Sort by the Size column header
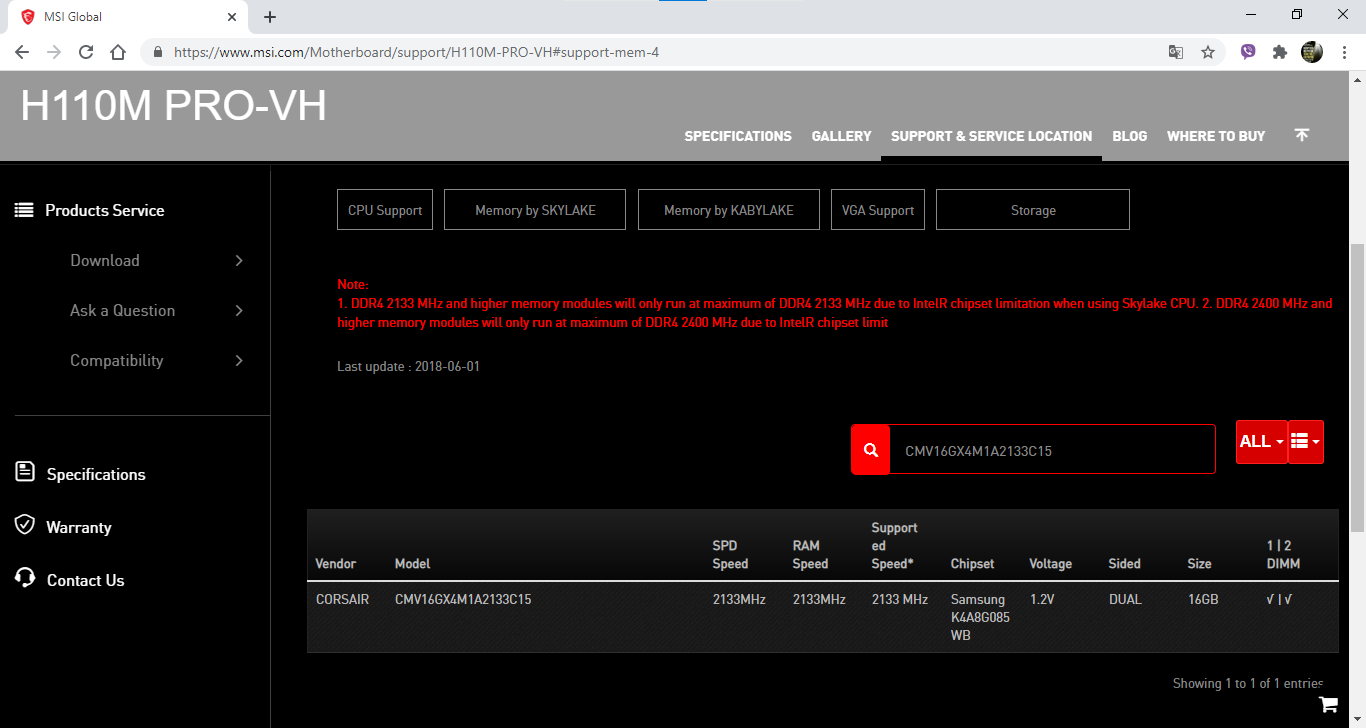Image resolution: width=1366 pixels, height=728 pixels. (1199, 564)
